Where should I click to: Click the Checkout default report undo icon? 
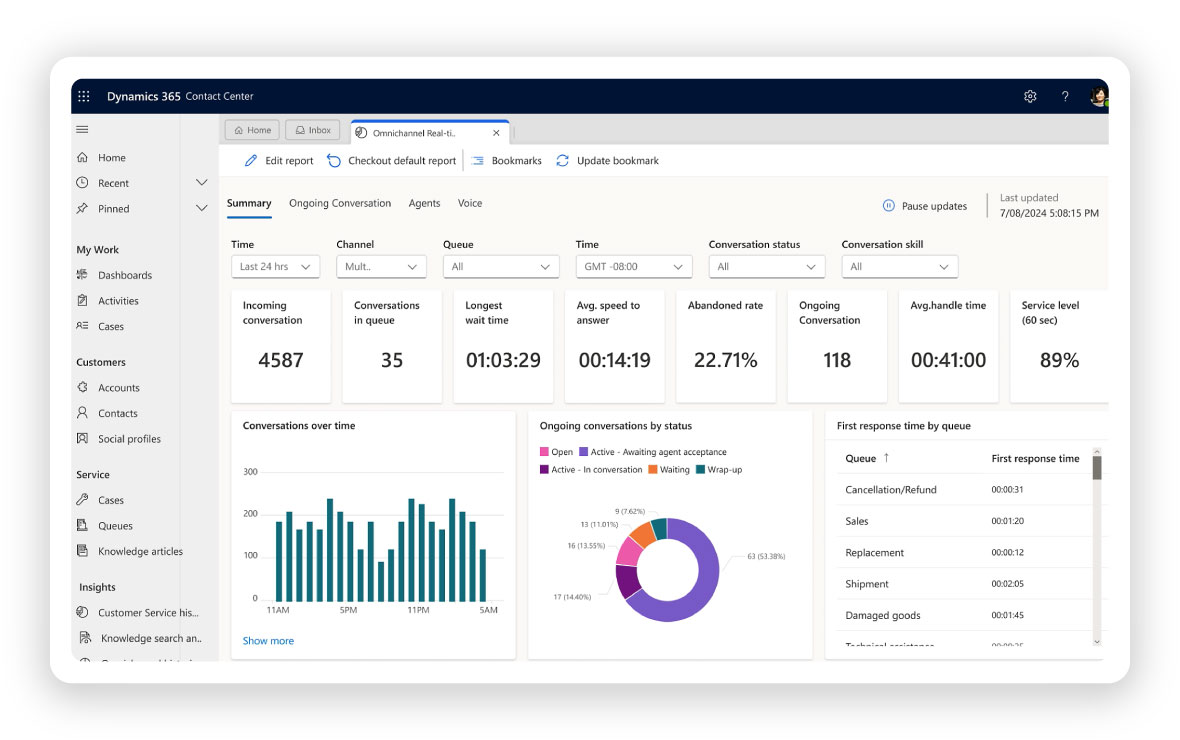333,160
